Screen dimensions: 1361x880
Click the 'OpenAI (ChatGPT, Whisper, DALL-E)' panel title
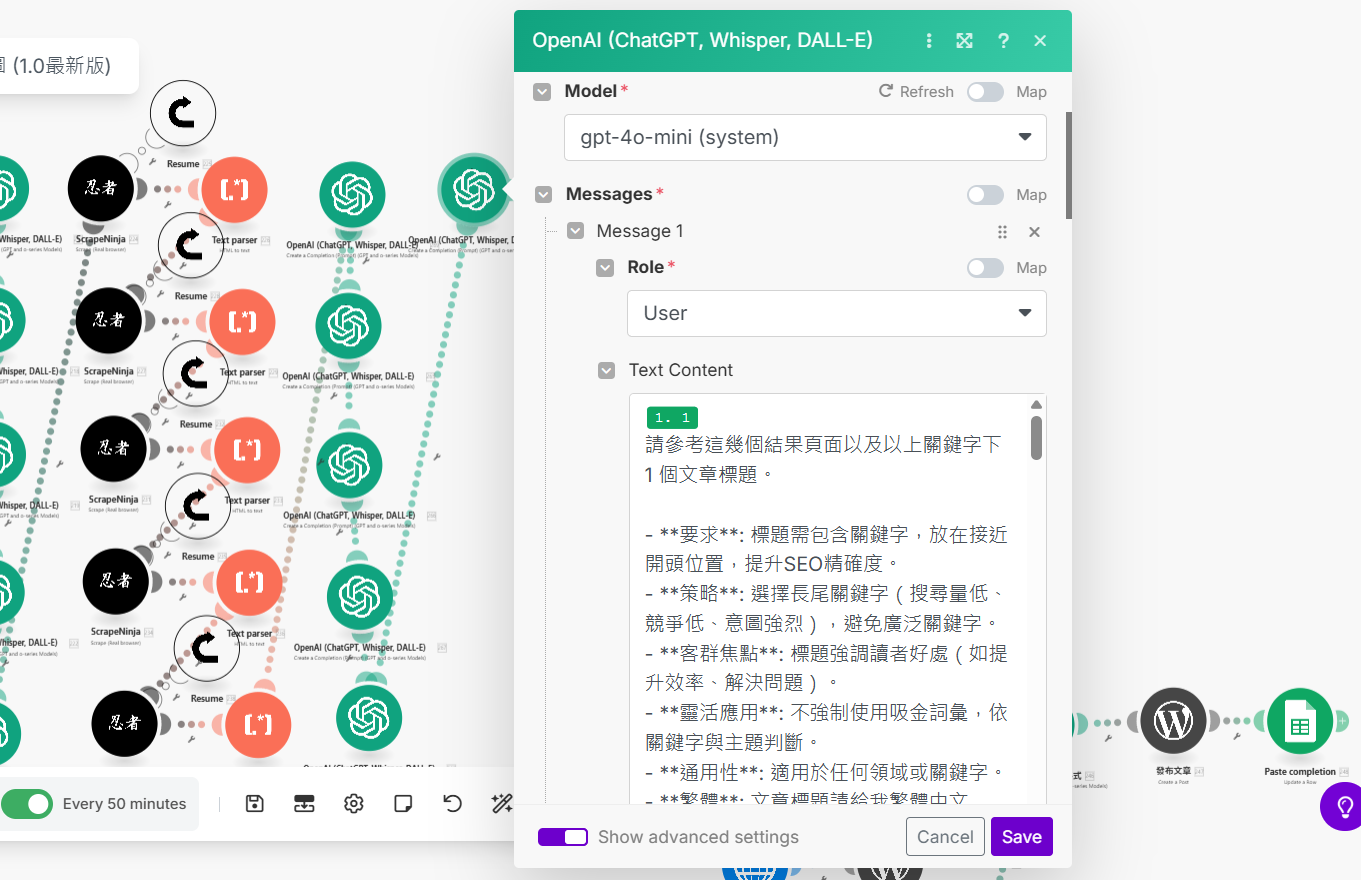(x=702, y=40)
